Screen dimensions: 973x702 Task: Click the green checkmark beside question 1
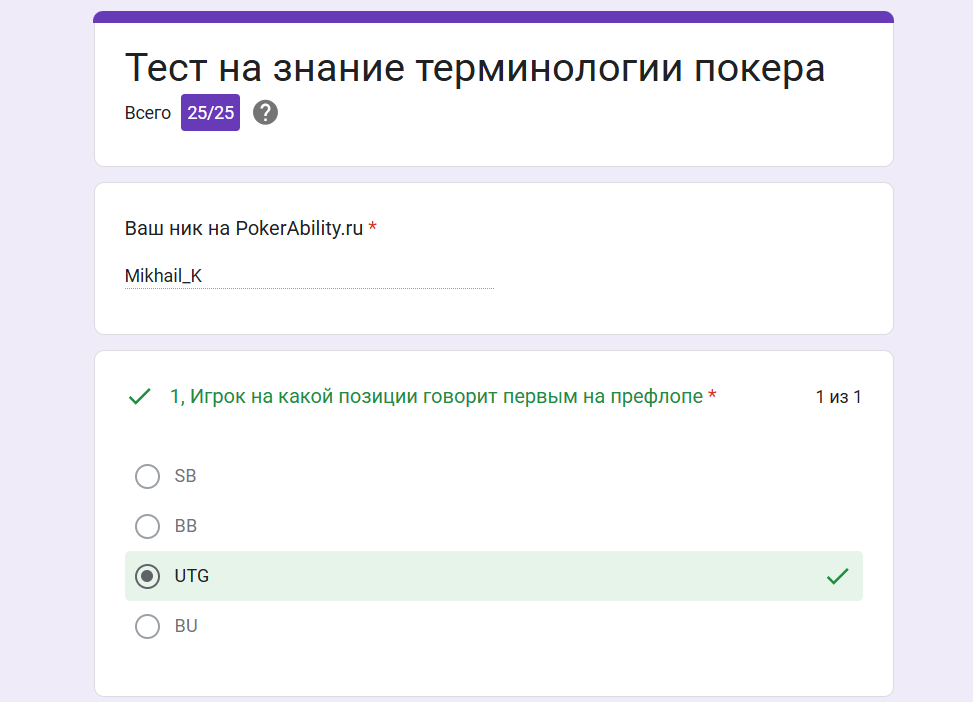click(x=140, y=397)
